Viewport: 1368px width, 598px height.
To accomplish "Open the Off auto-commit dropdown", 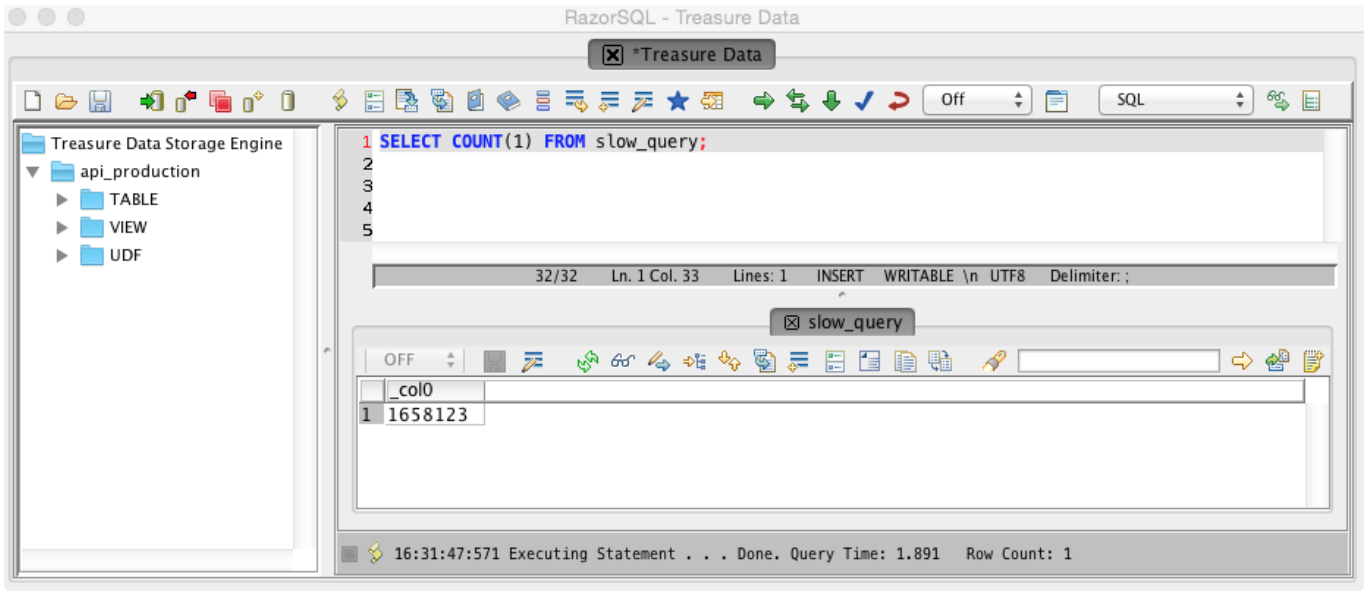I will (x=976, y=100).
